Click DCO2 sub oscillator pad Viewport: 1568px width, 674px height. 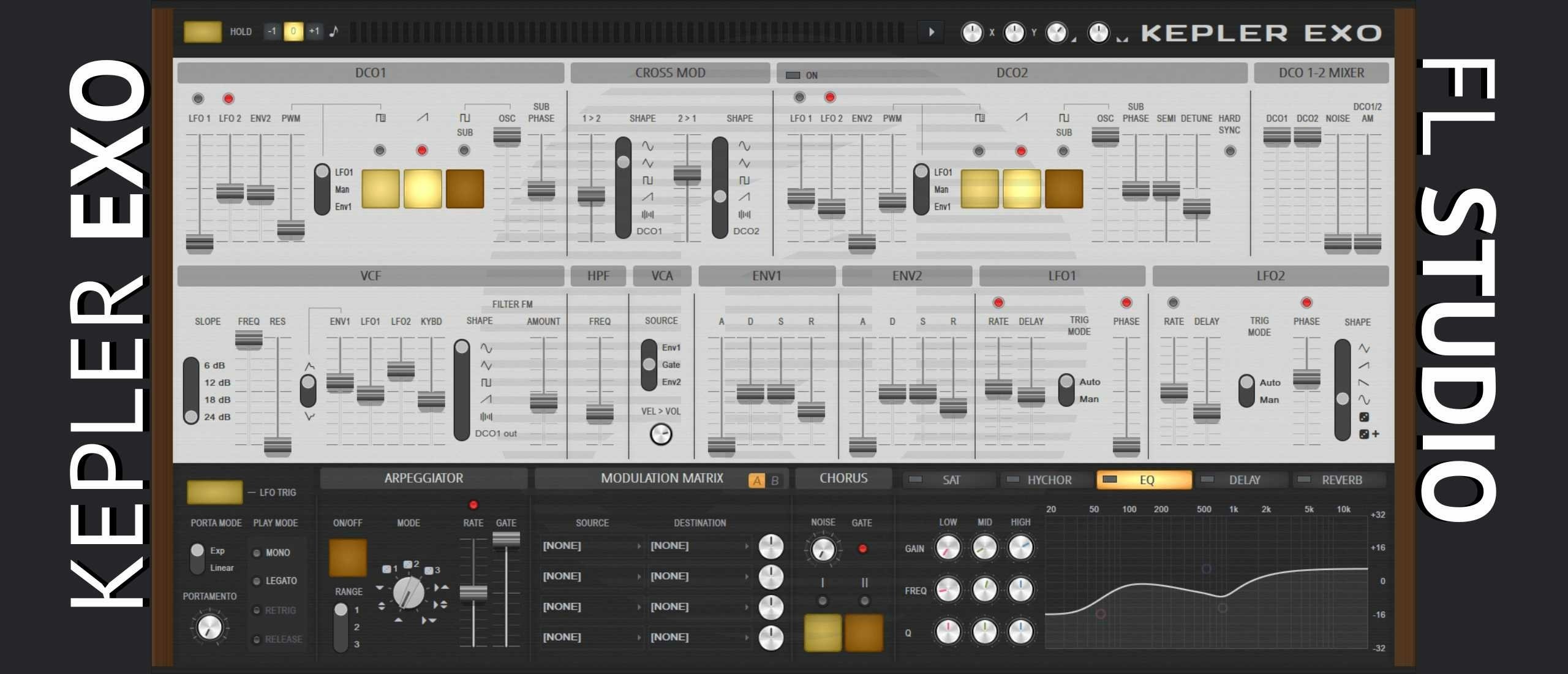(1064, 189)
